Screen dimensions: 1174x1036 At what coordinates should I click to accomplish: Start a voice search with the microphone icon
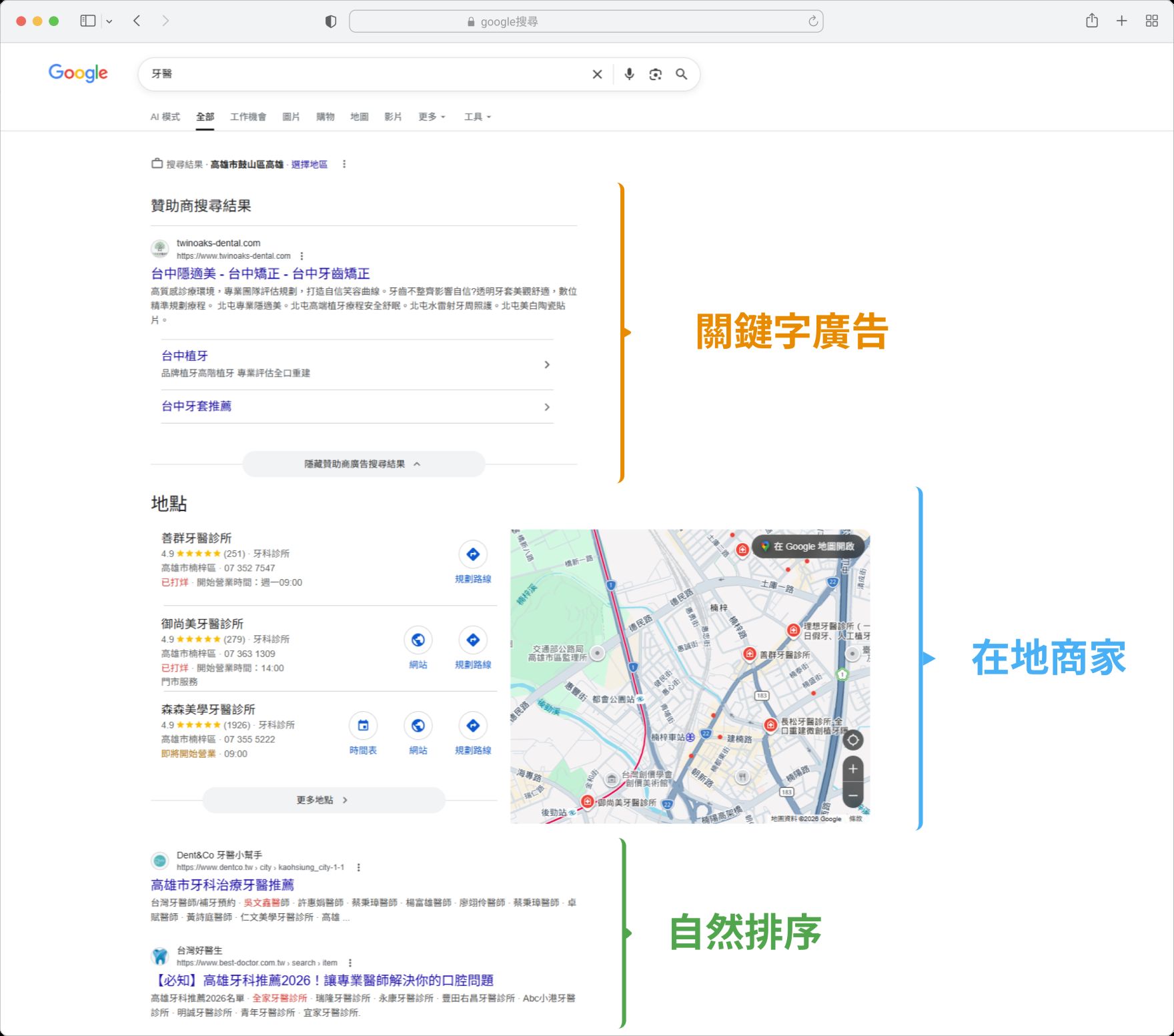coord(629,74)
